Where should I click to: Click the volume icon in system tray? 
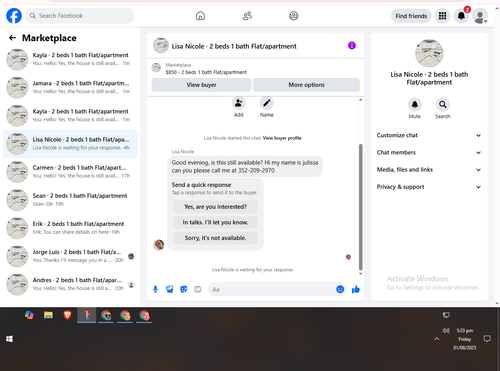tap(446, 330)
